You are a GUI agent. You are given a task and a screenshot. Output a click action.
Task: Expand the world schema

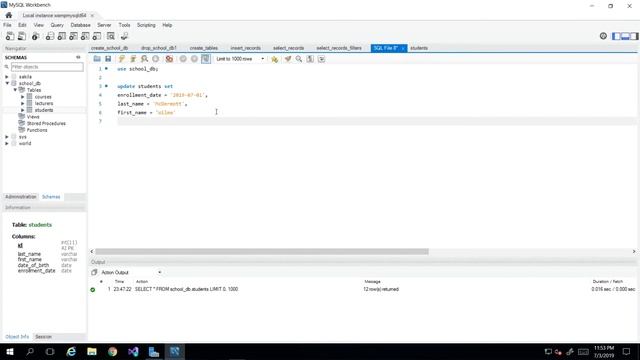click(x=7, y=143)
